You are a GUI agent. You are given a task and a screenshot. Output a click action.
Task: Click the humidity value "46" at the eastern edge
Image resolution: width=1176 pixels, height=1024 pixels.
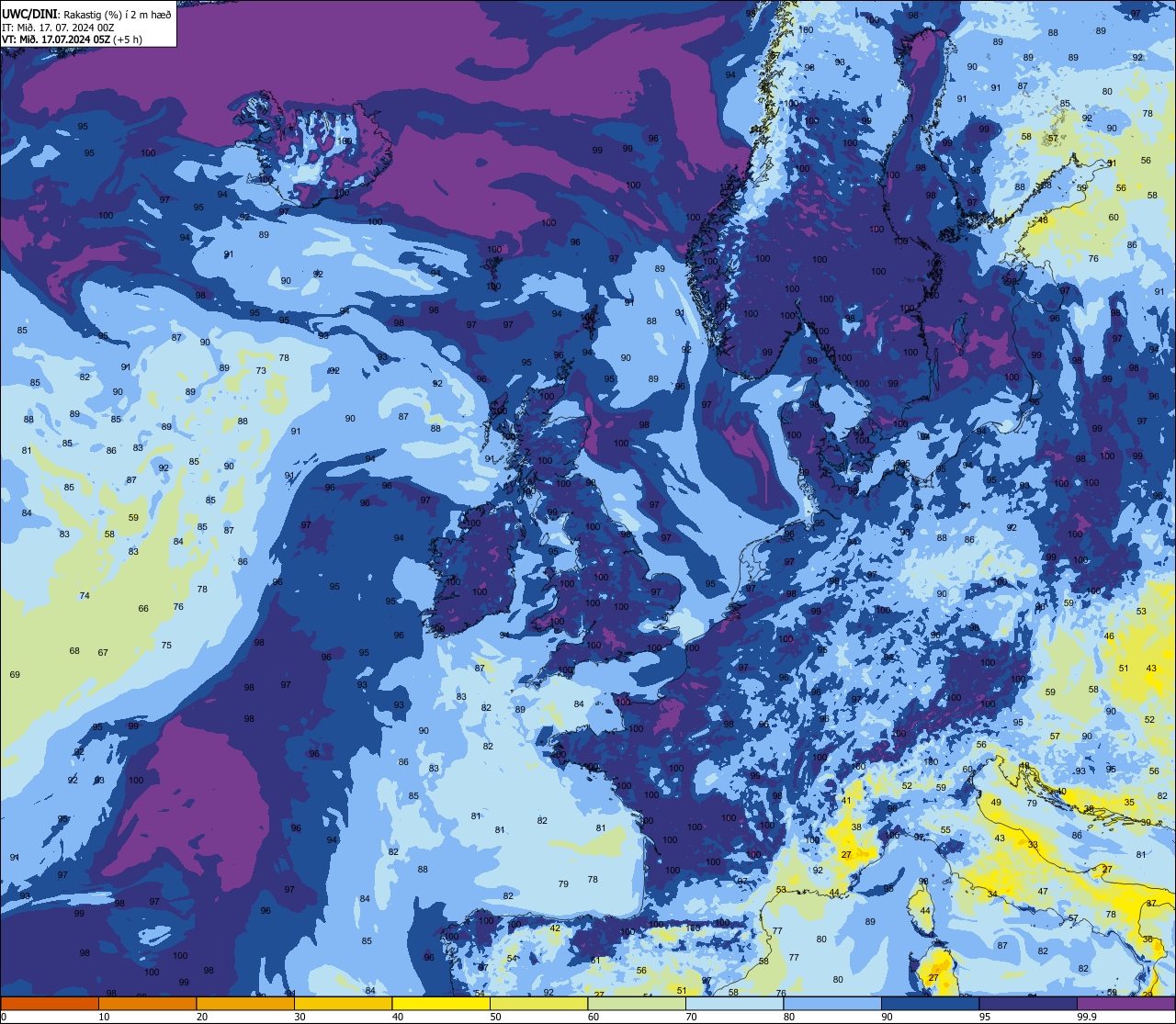tap(1109, 636)
